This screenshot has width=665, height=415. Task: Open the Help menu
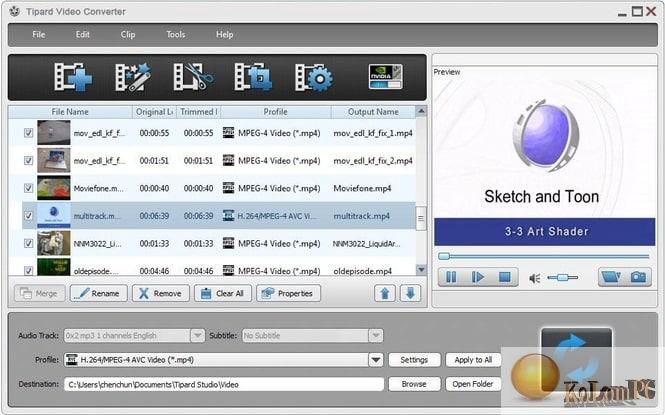click(224, 34)
